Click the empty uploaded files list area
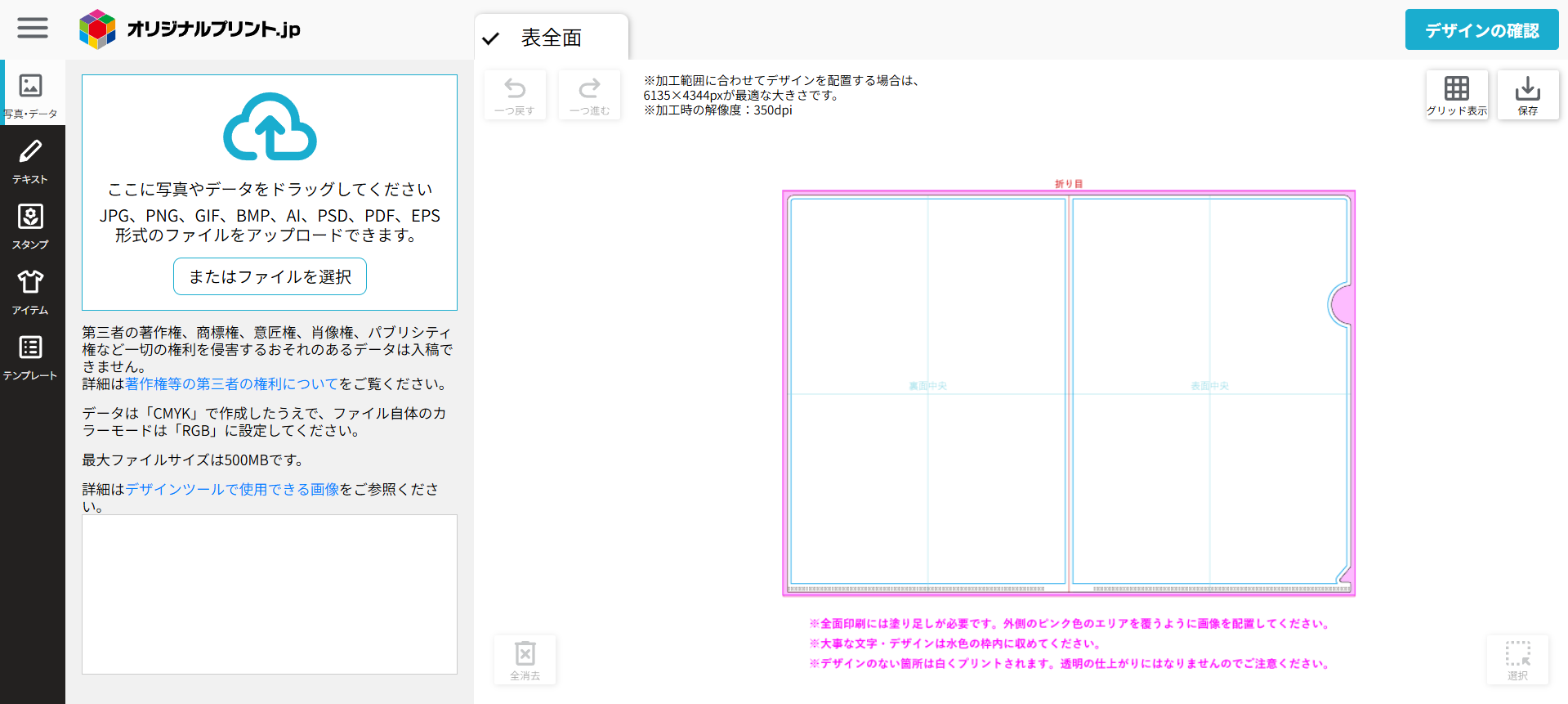The width and height of the screenshot is (1568, 704). [x=270, y=594]
